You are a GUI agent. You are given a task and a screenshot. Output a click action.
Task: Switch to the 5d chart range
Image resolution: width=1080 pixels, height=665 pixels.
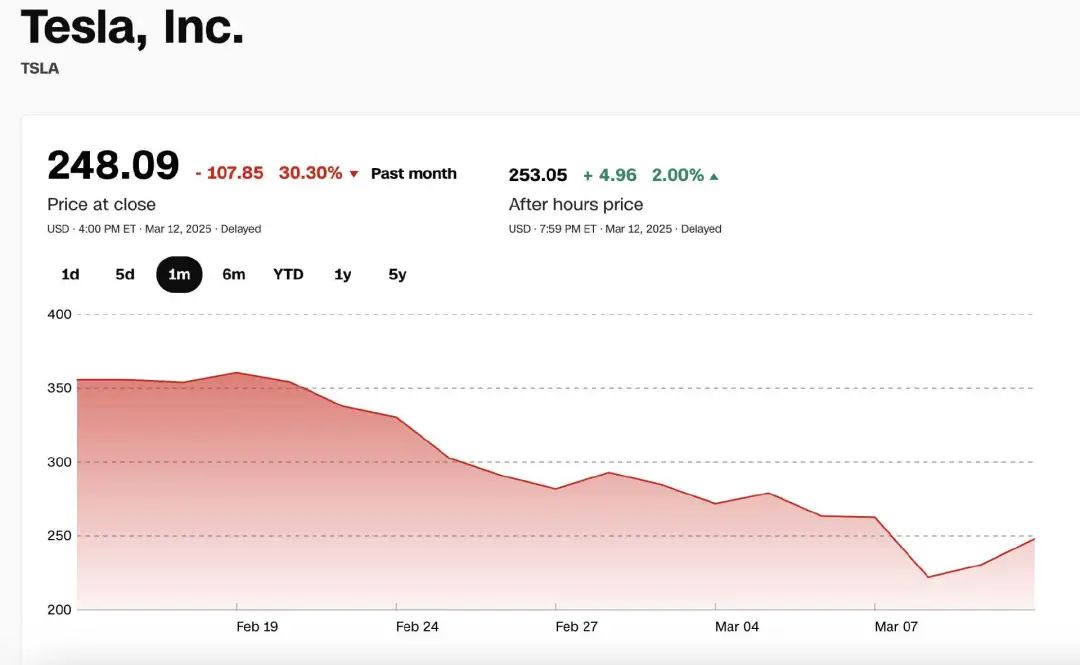pyautogui.click(x=125, y=274)
